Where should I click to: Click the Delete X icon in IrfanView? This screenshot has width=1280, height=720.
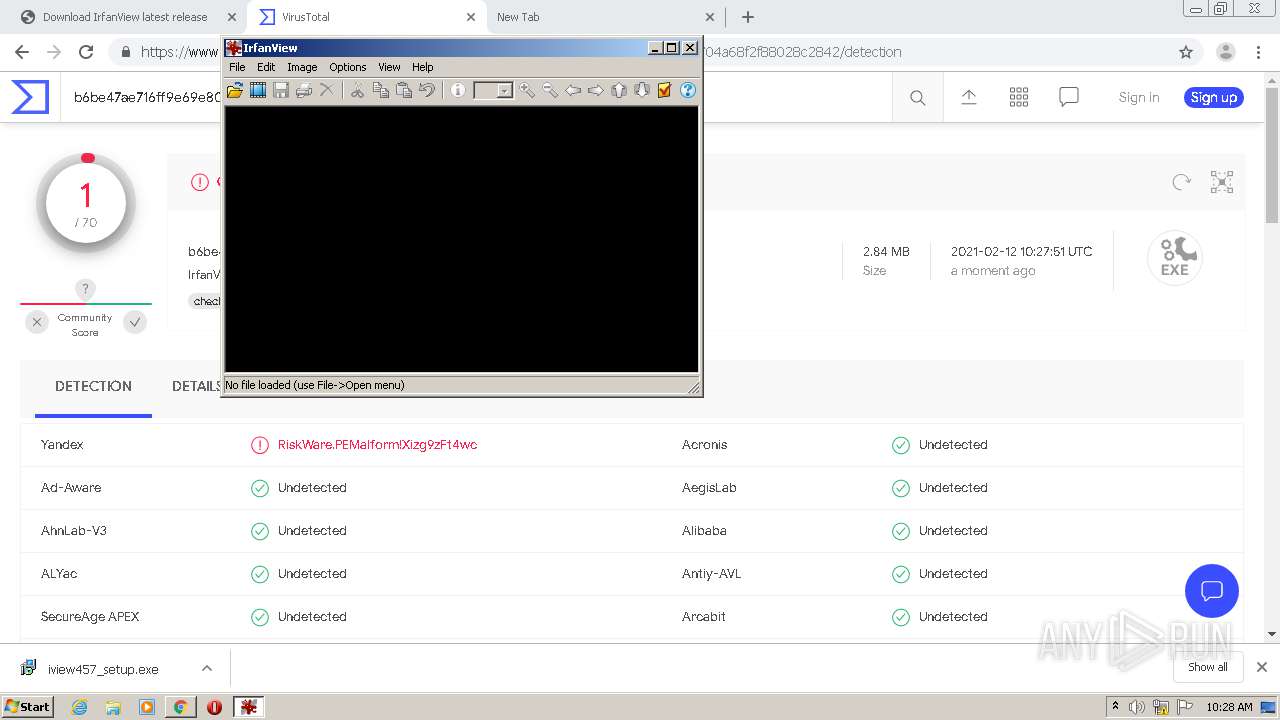(326, 90)
